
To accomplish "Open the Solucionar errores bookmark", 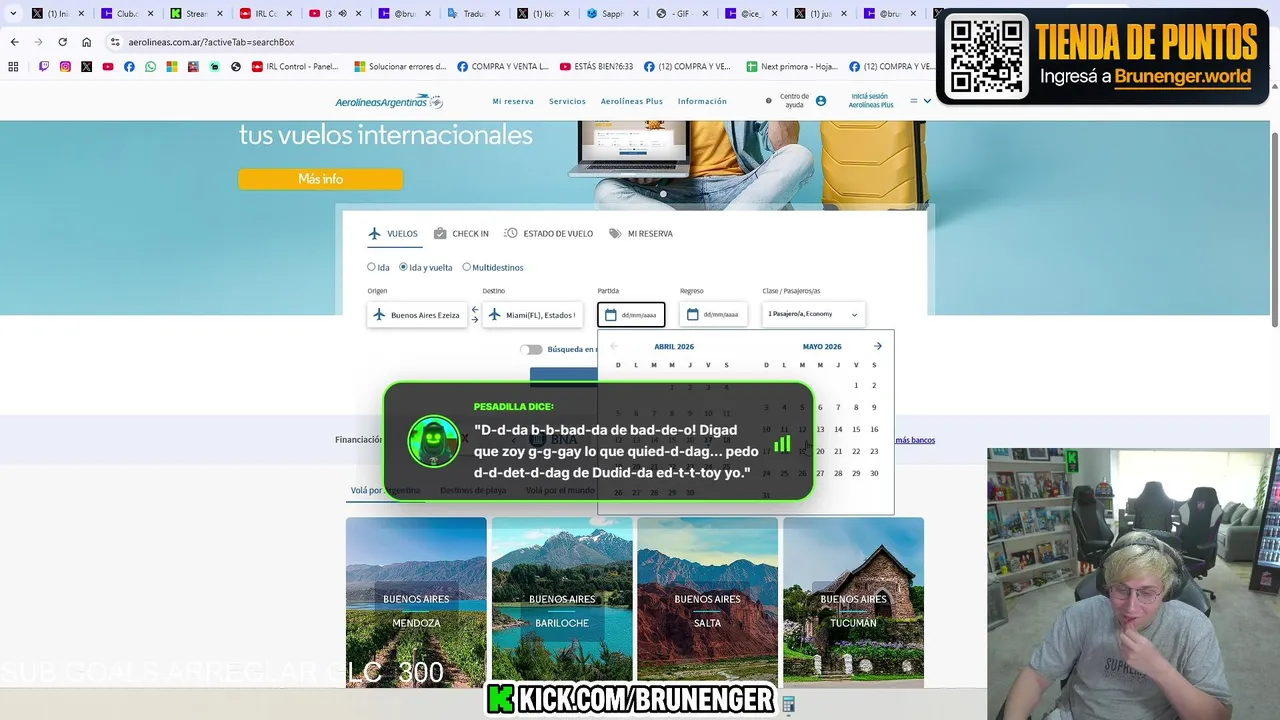I will (x=400, y=67).
